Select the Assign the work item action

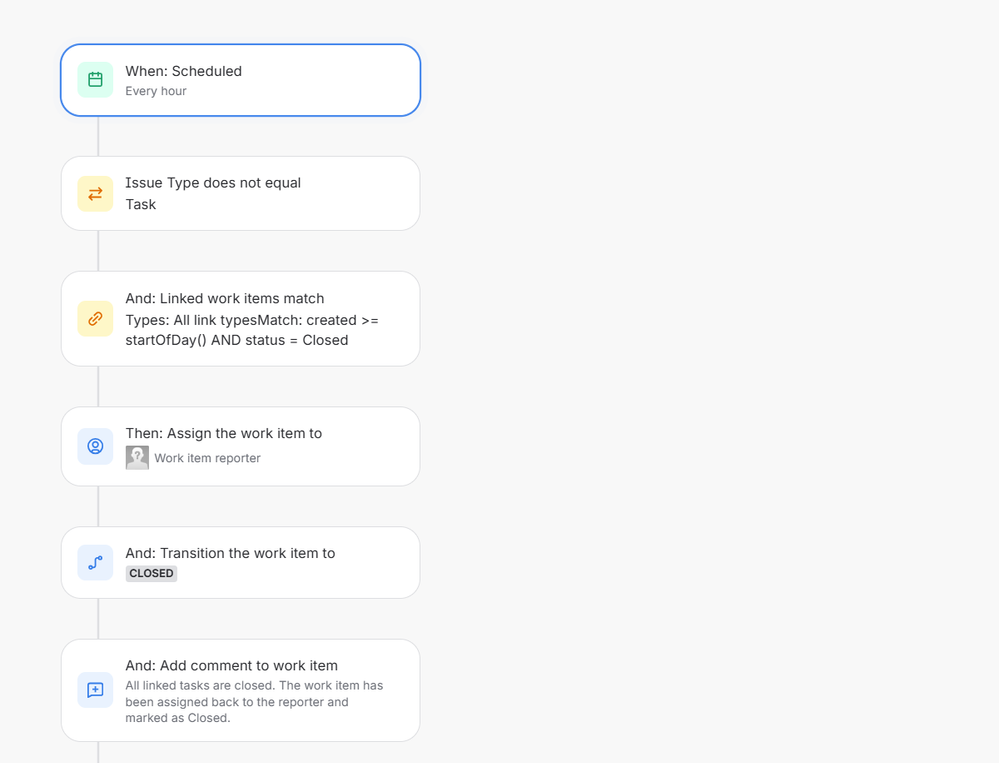click(x=240, y=446)
